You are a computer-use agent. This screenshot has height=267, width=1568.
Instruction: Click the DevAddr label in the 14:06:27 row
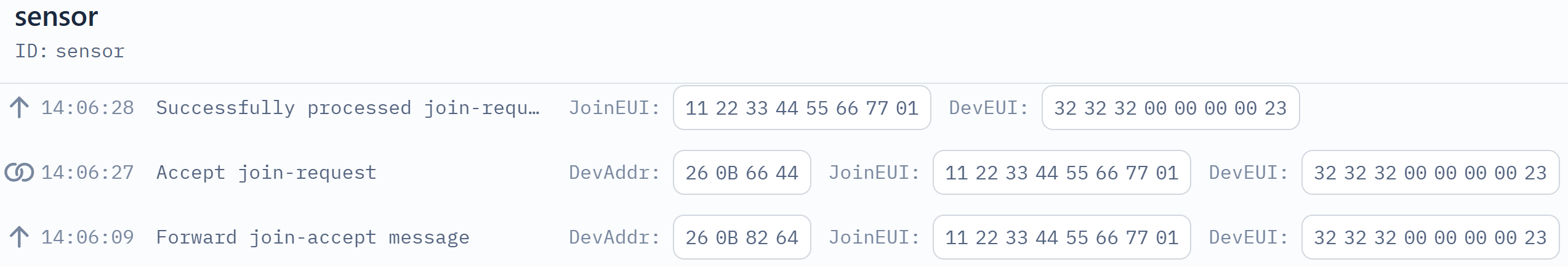(x=614, y=173)
